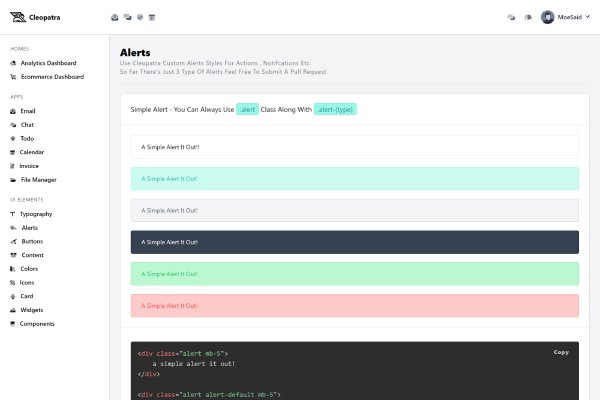Click the UI ELEMENTS section label
600x400 pixels.
click(x=27, y=200)
